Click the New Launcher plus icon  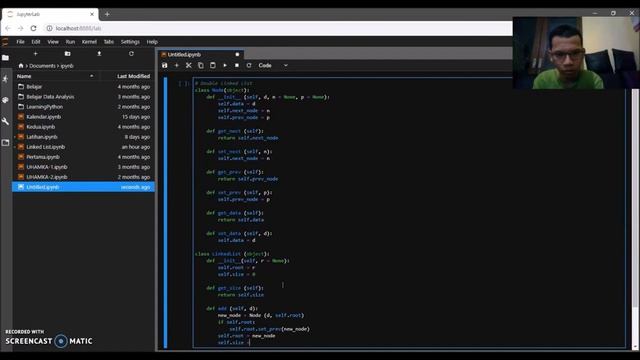[36, 53]
